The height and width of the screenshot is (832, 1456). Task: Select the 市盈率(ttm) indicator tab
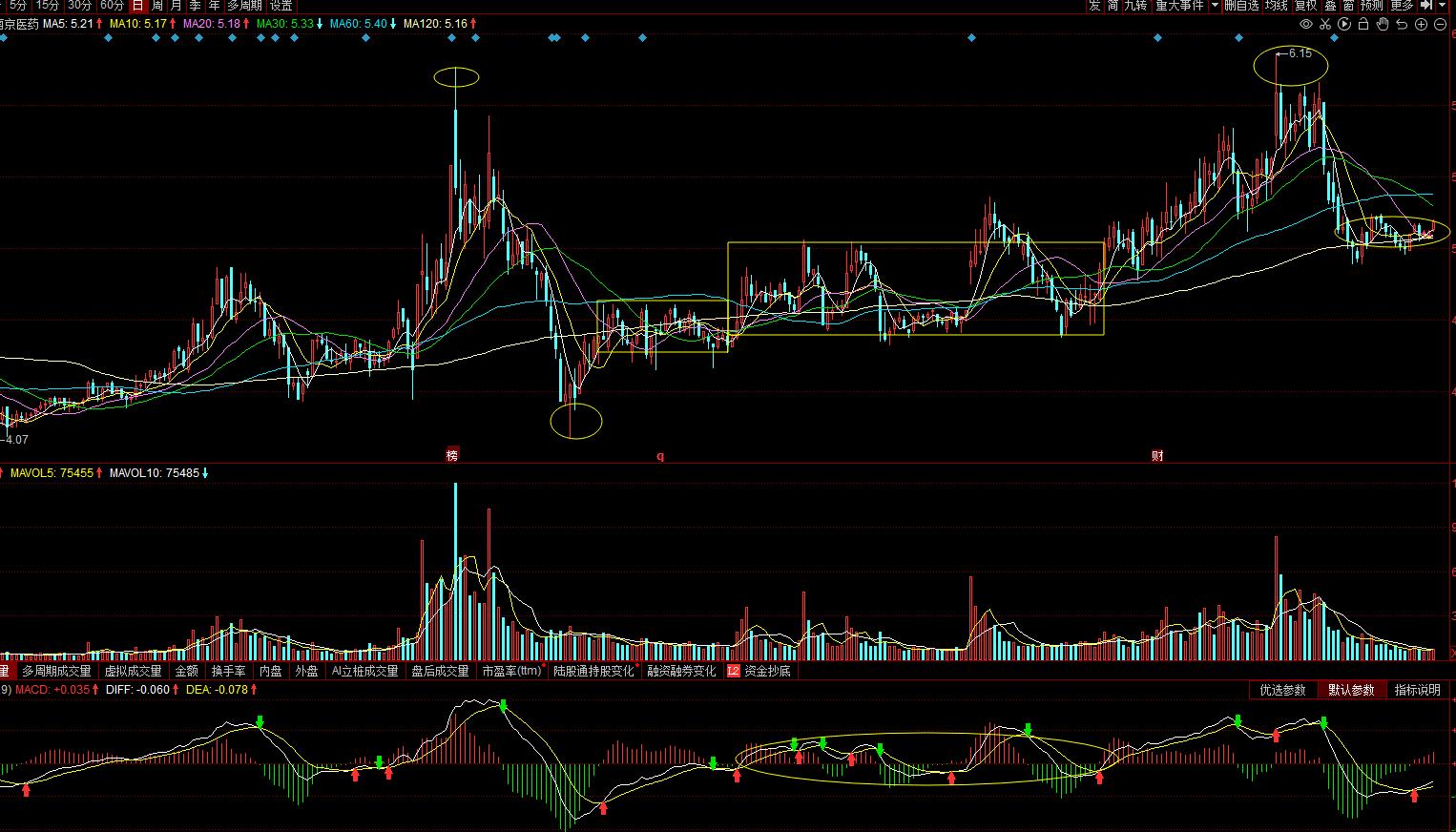(x=511, y=671)
